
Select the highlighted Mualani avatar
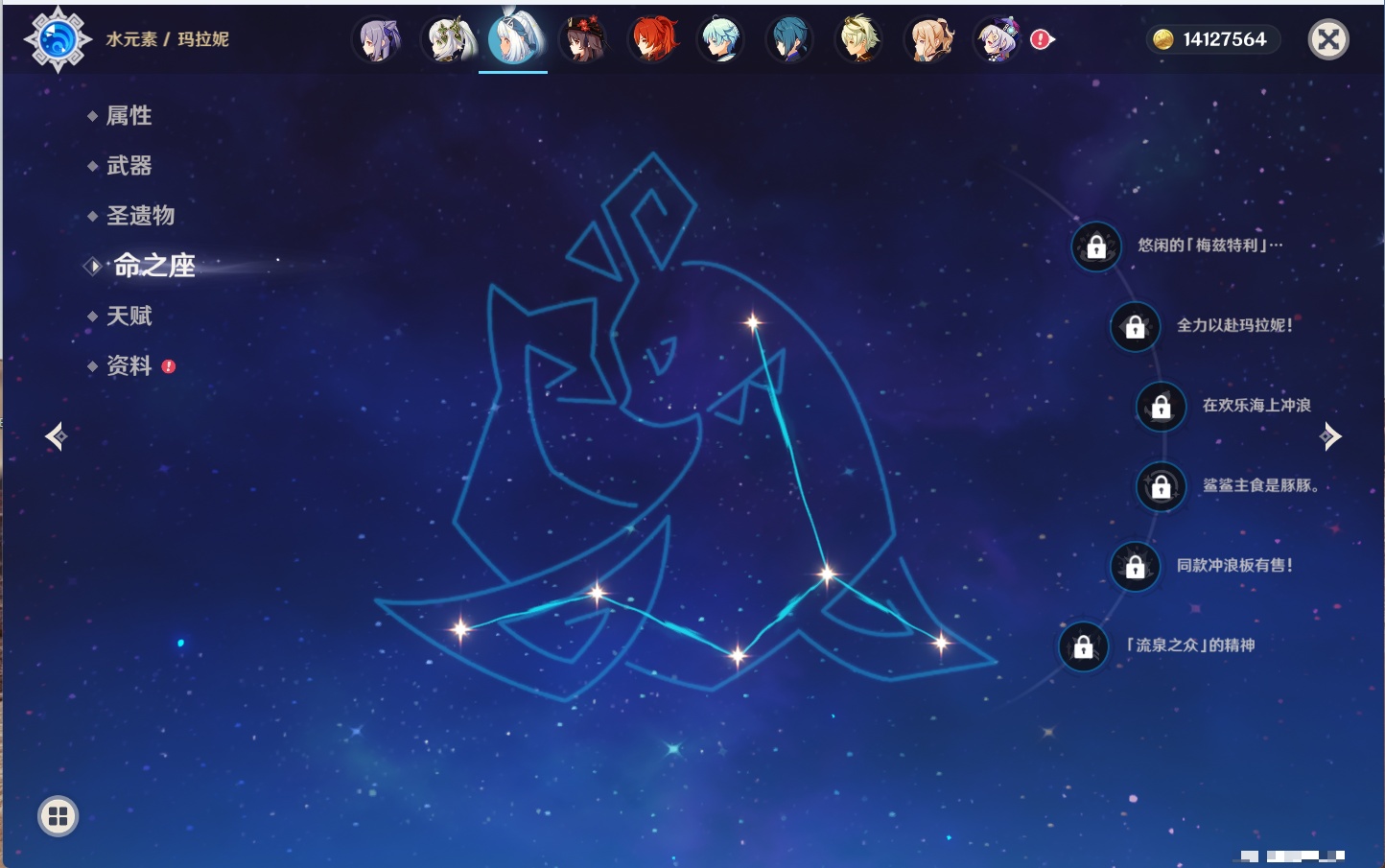click(513, 39)
